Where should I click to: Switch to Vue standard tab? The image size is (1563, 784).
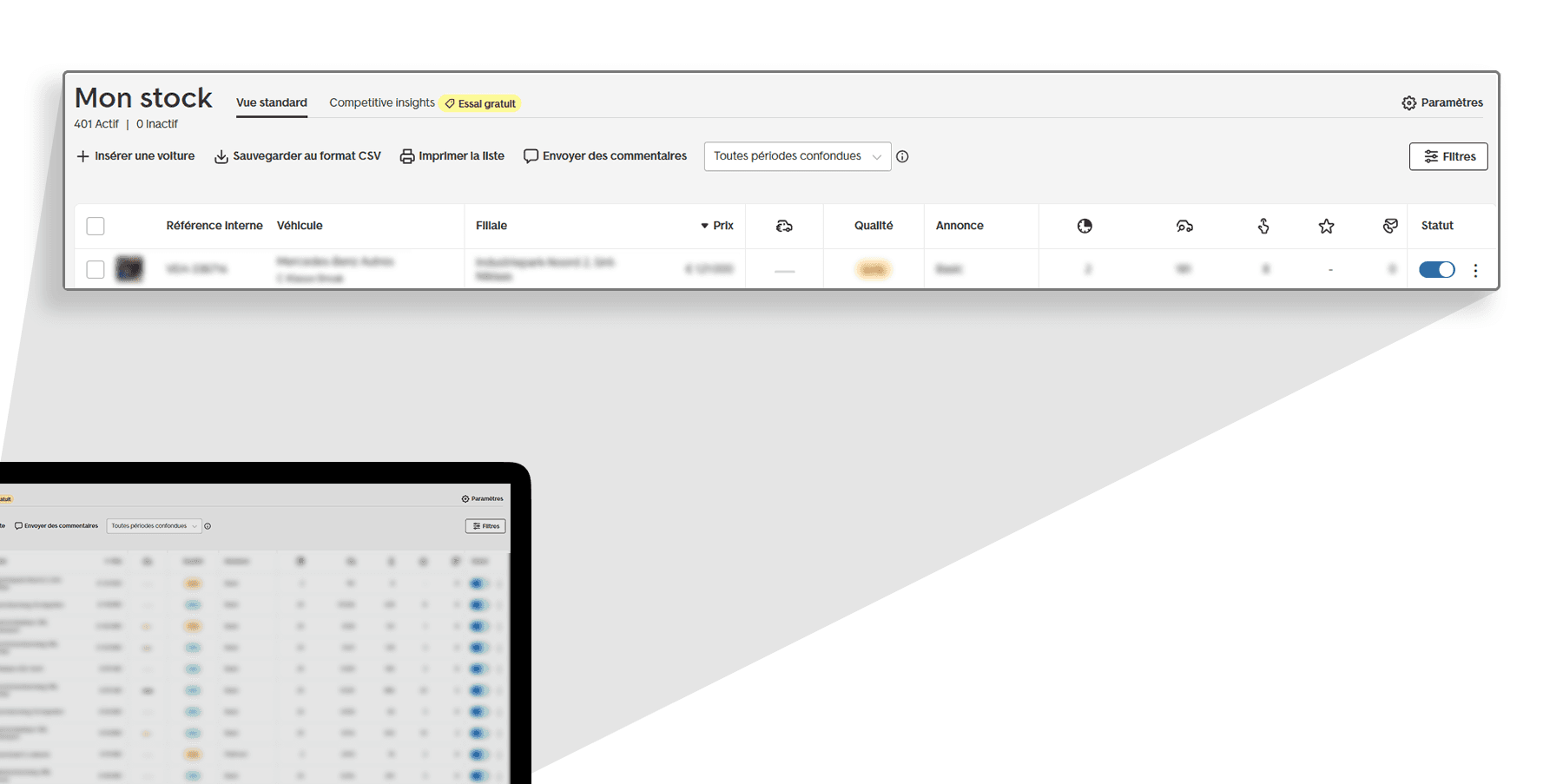pos(272,102)
